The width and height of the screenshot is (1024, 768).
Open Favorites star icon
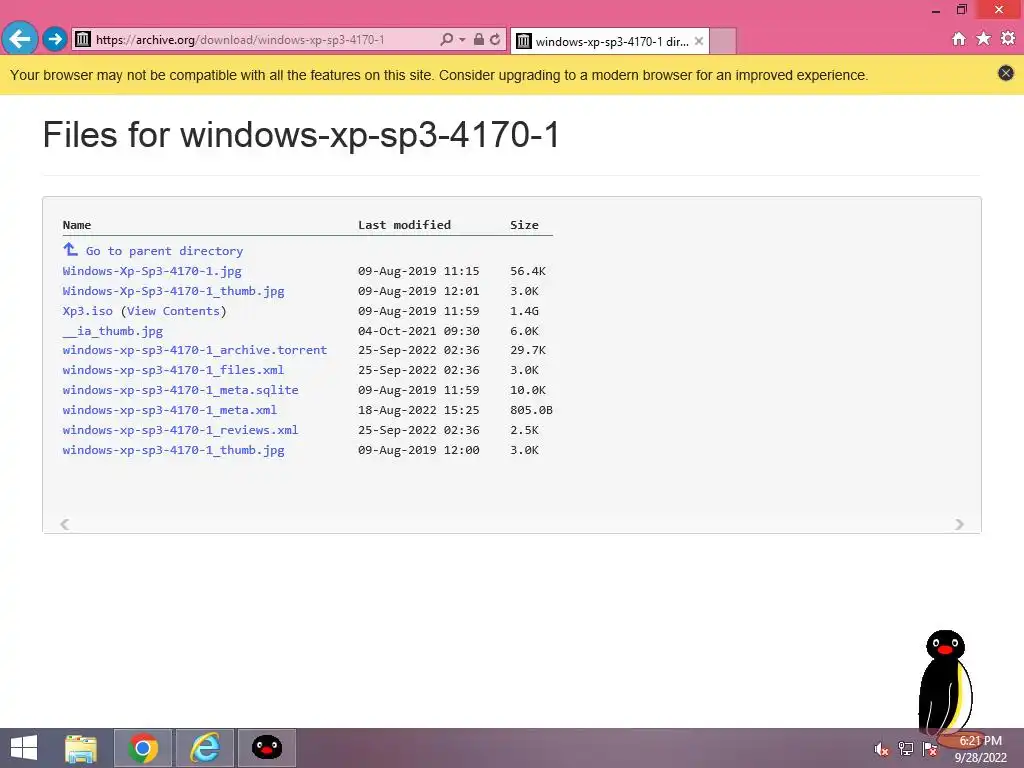(x=983, y=39)
